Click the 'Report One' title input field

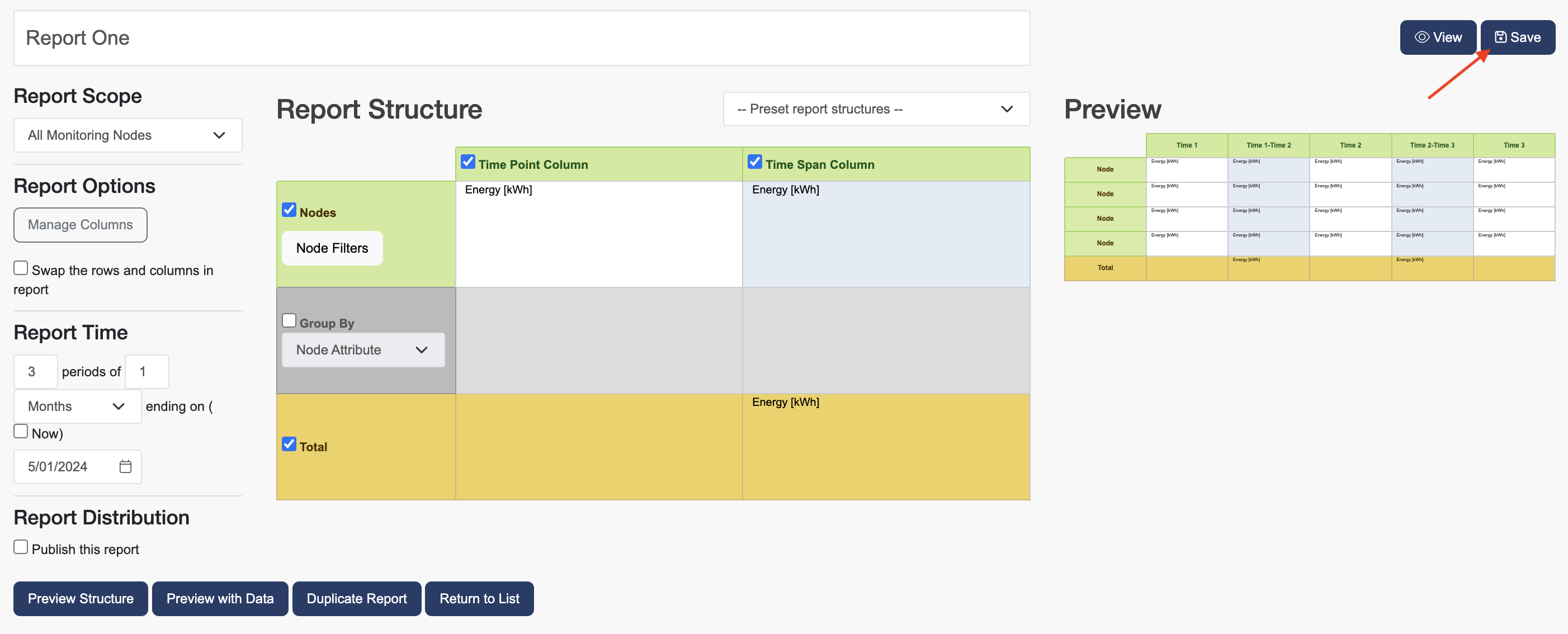point(243,37)
